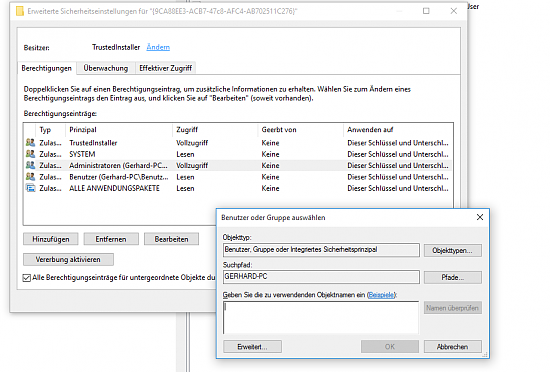The width and height of the screenshot is (550, 372).
Task: Maximize the Erweiterte Sicherheitseinstellungen window
Action: coord(426,11)
